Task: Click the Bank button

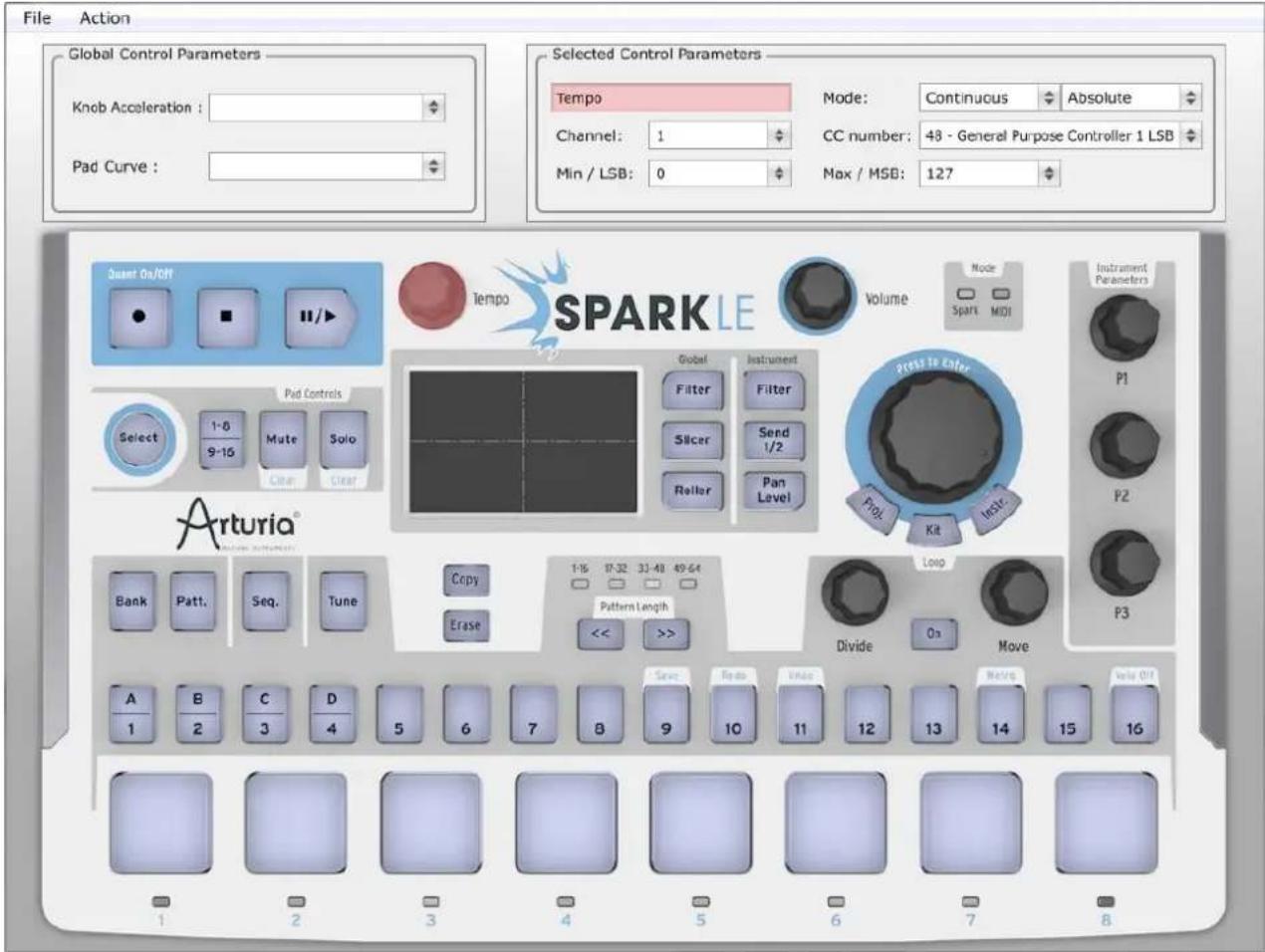Action: tap(131, 601)
